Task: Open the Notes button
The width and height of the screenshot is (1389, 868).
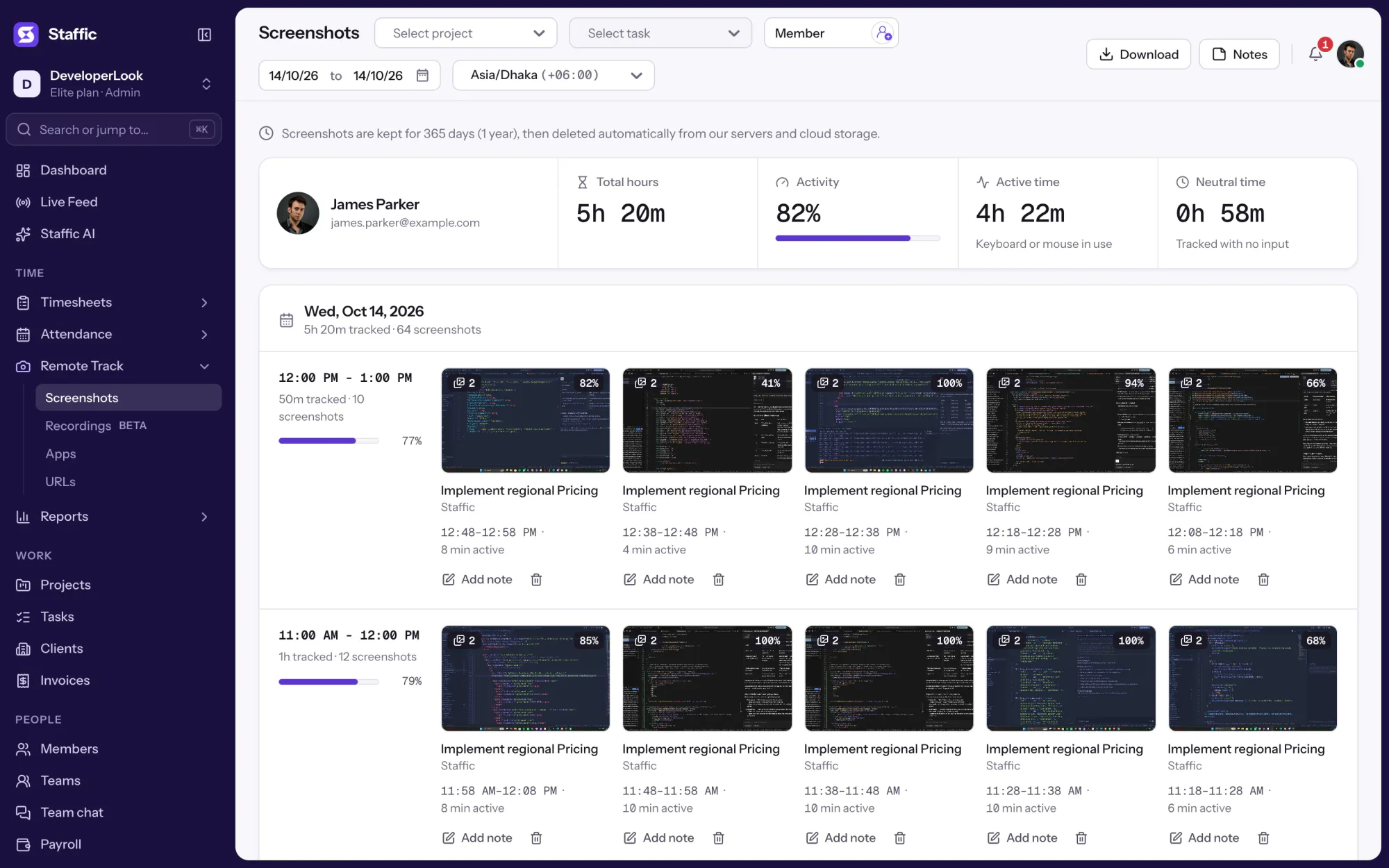Action: (1239, 54)
